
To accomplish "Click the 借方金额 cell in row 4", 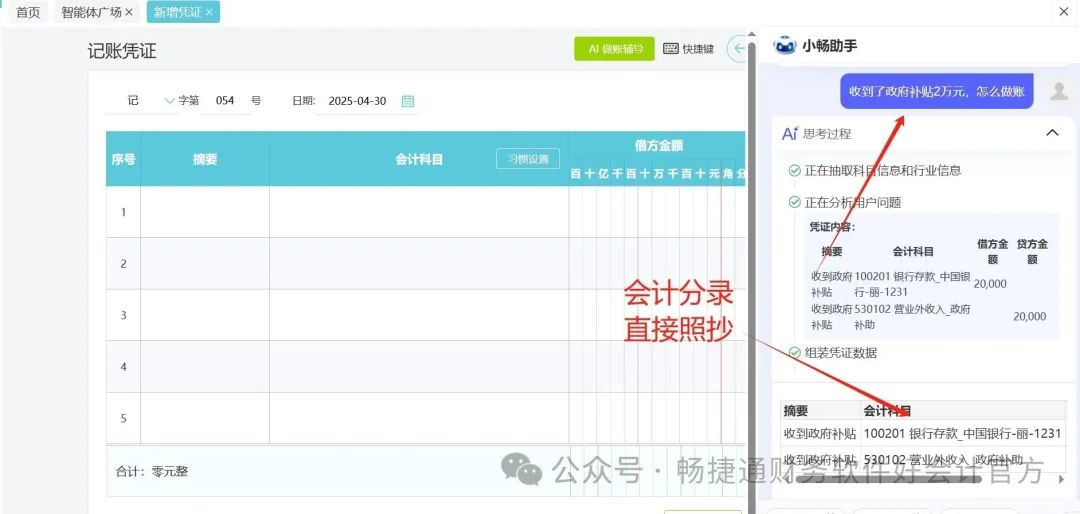I will (x=657, y=367).
